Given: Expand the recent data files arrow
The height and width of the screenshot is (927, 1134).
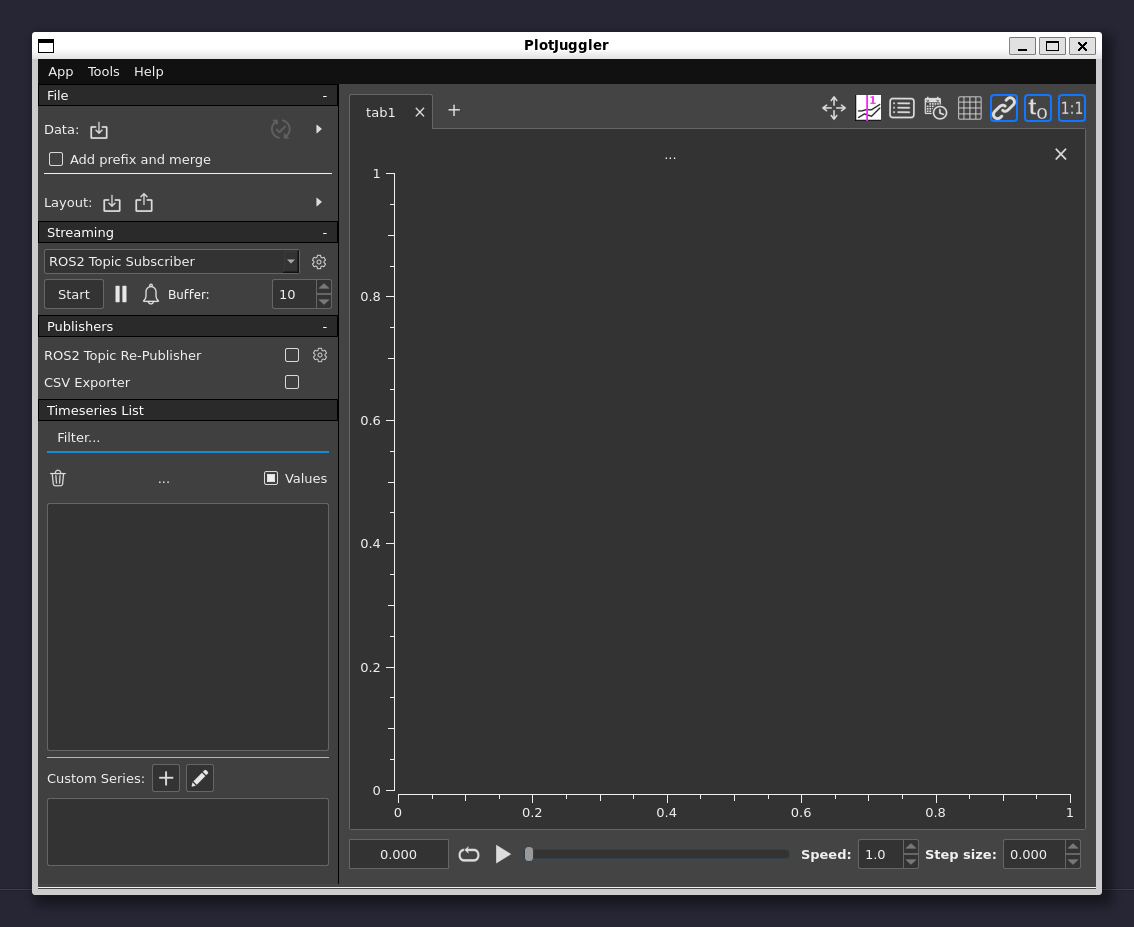Looking at the screenshot, I should tap(319, 129).
